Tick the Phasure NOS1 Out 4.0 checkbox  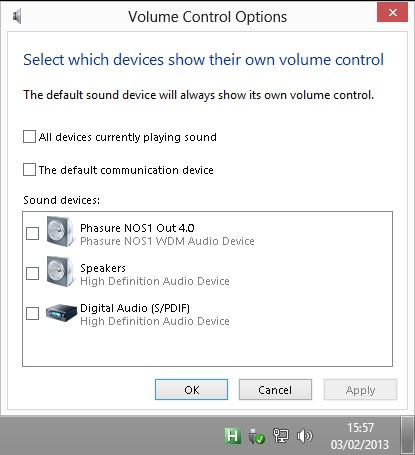pos(32,233)
